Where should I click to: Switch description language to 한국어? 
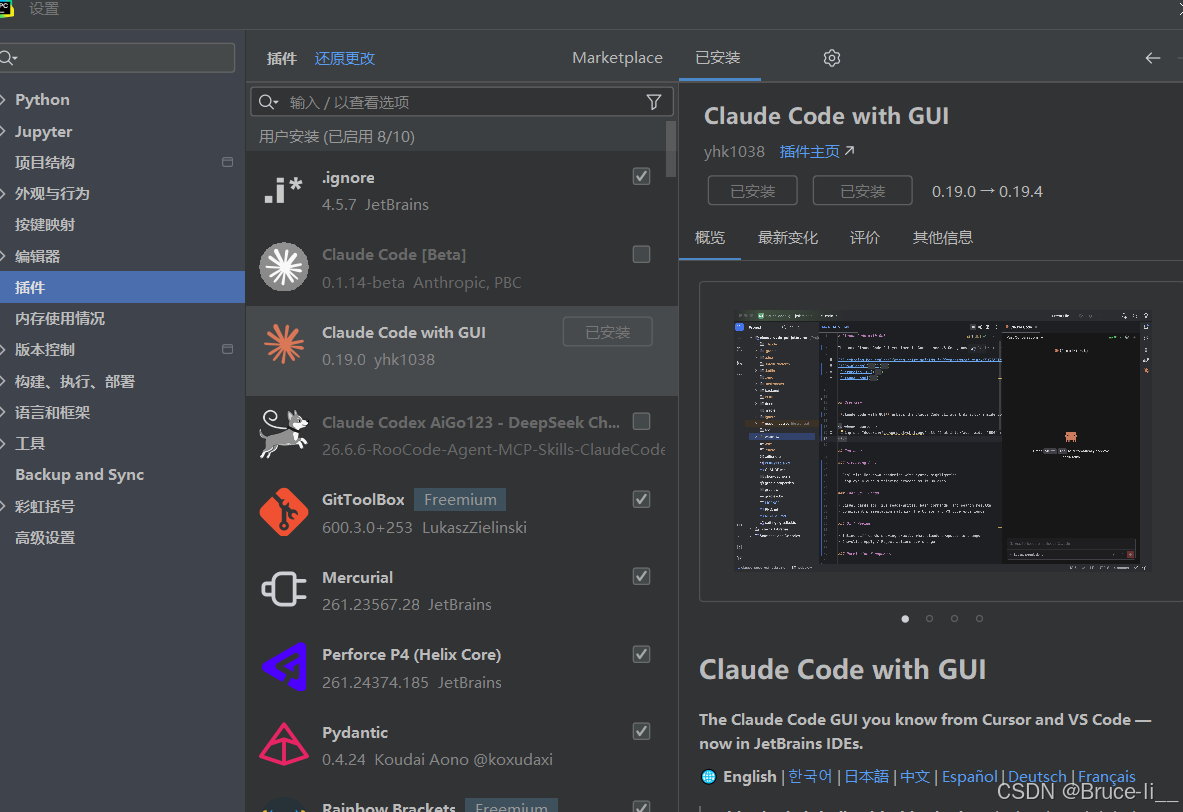click(810, 777)
